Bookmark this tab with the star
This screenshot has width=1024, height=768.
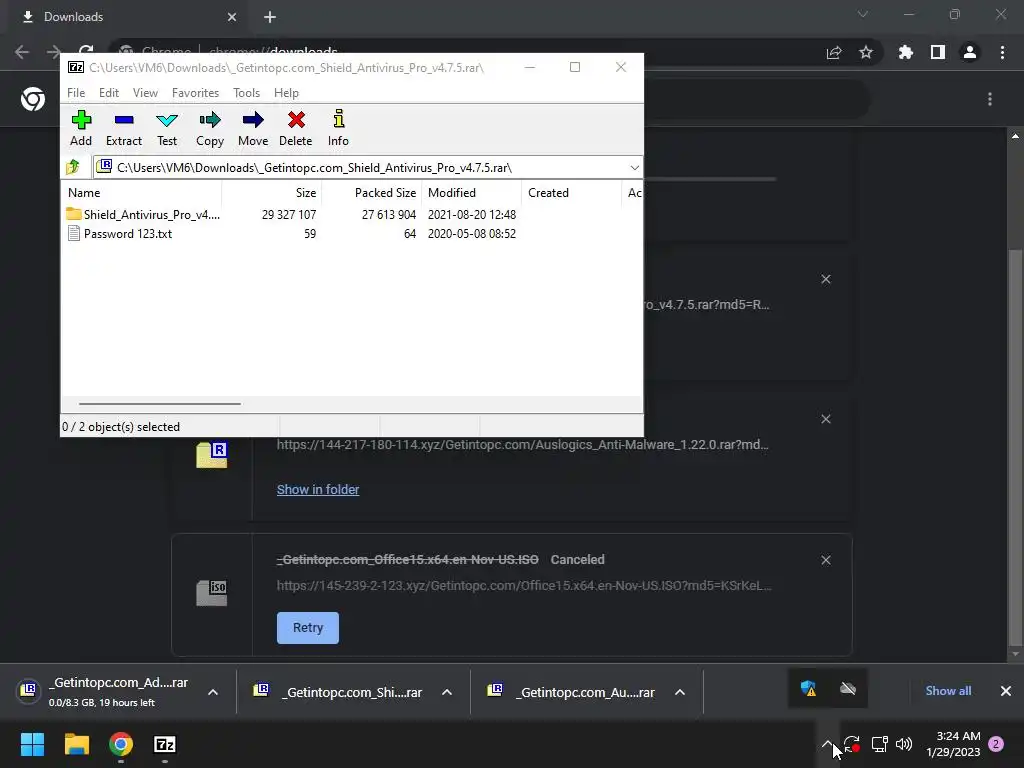tap(866, 52)
